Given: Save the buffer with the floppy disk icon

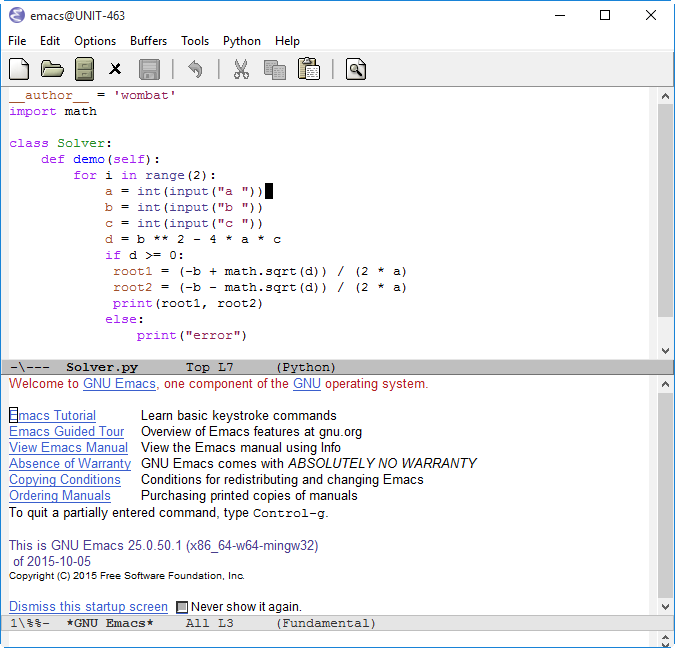Looking at the screenshot, I should point(149,69).
